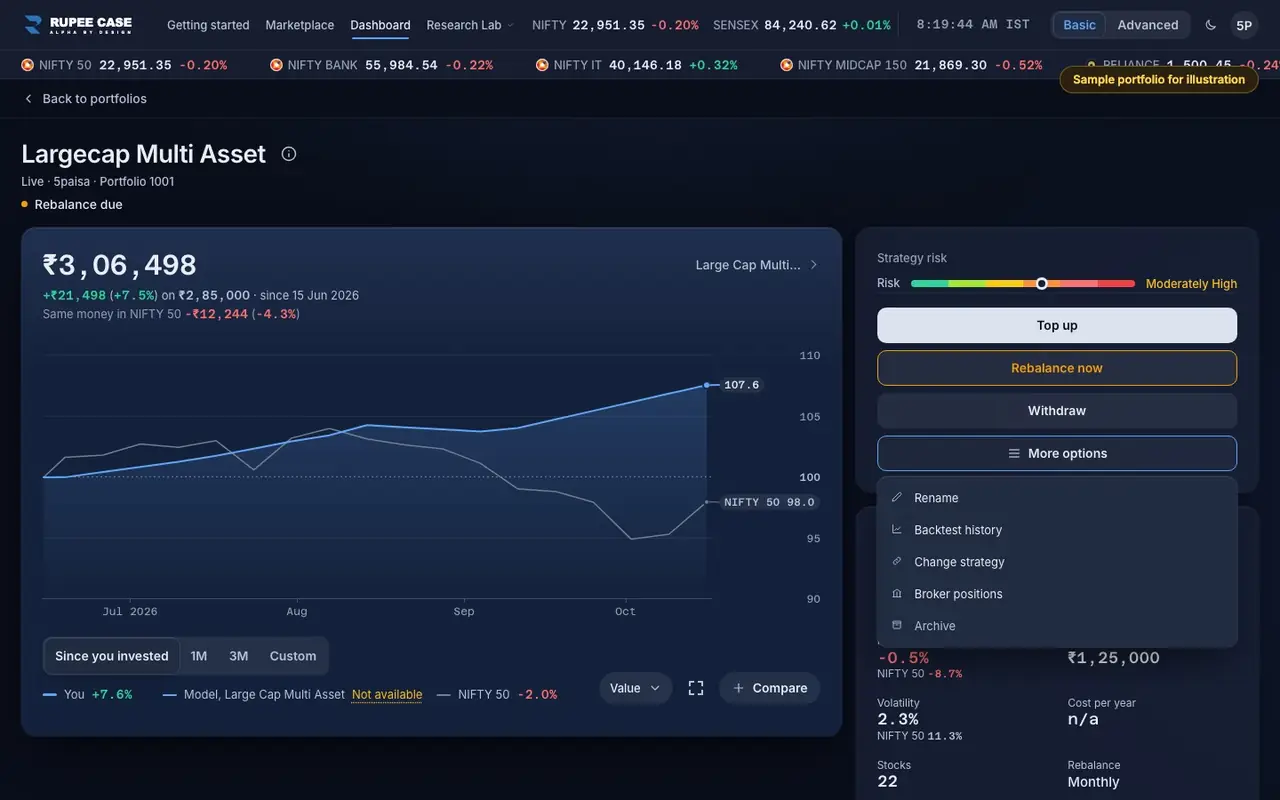Toggle dark mode moon icon
The image size is (1280, 800).
click(x=1211, y=25)
